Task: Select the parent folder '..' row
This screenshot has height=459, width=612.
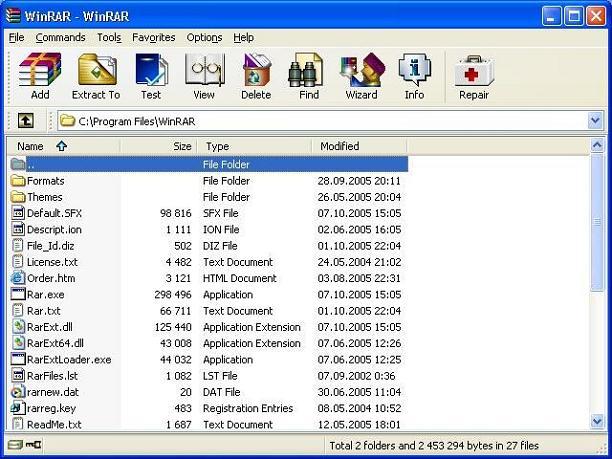Action: click(x=209, y=164)
